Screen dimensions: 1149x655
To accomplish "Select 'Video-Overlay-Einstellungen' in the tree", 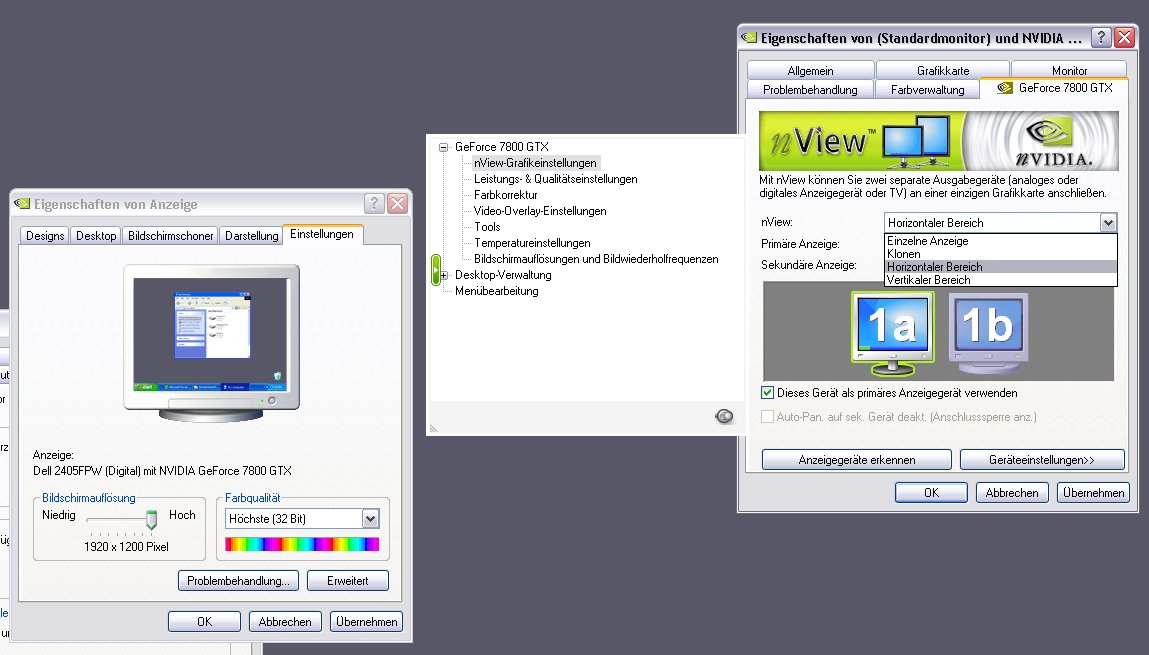I will (540, 212).
